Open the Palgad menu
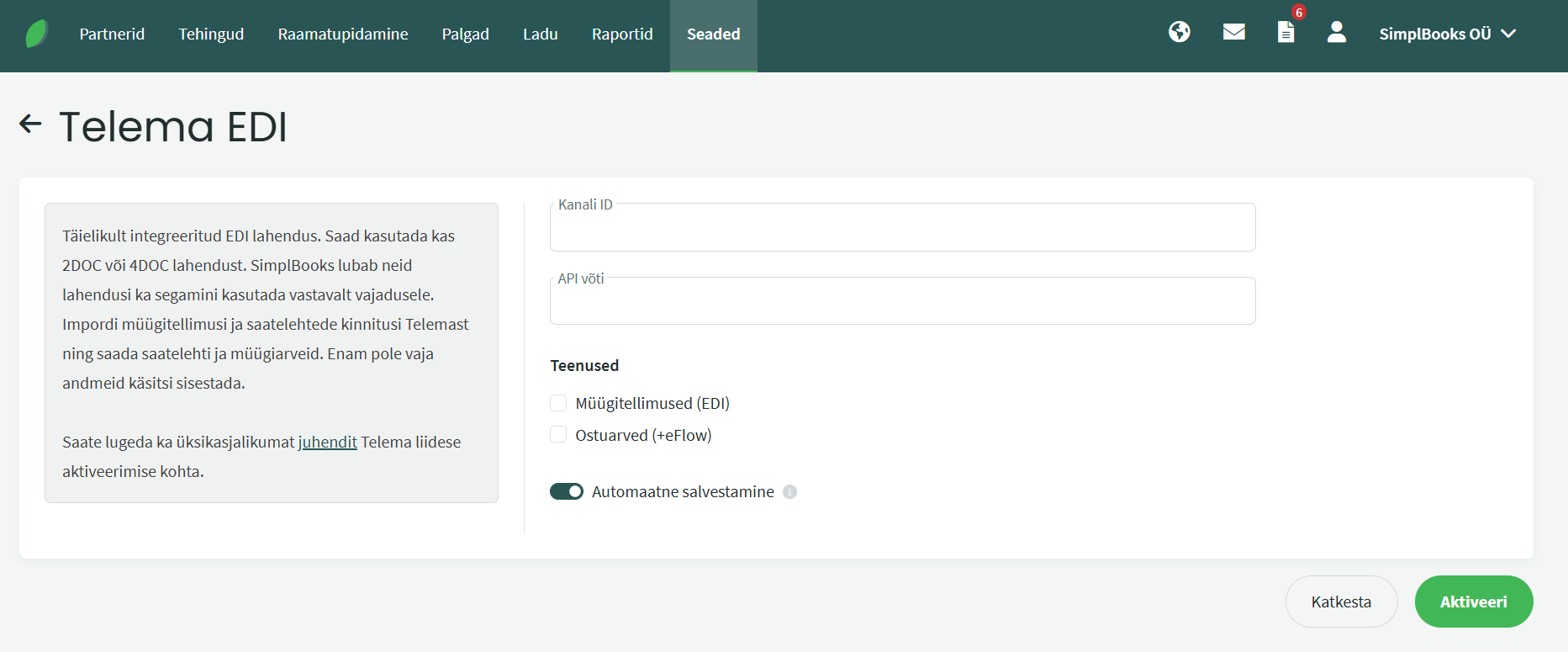This screenshot has width=1568, height=652. click(466, 34)
